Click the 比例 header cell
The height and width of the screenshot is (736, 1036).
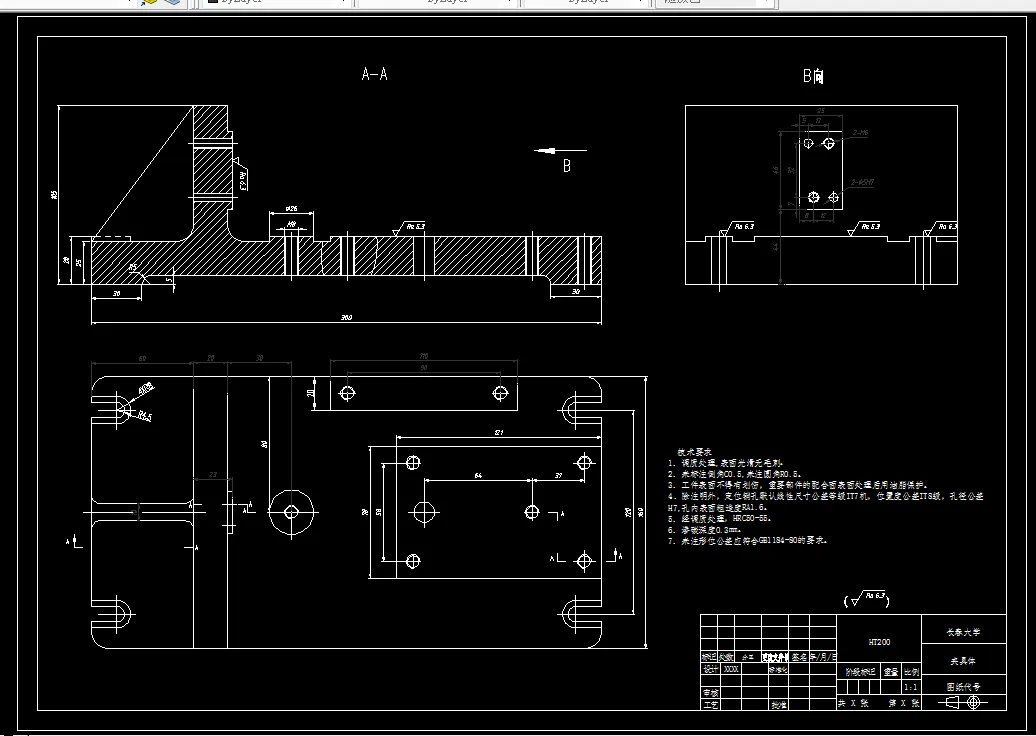coord(911,672)
